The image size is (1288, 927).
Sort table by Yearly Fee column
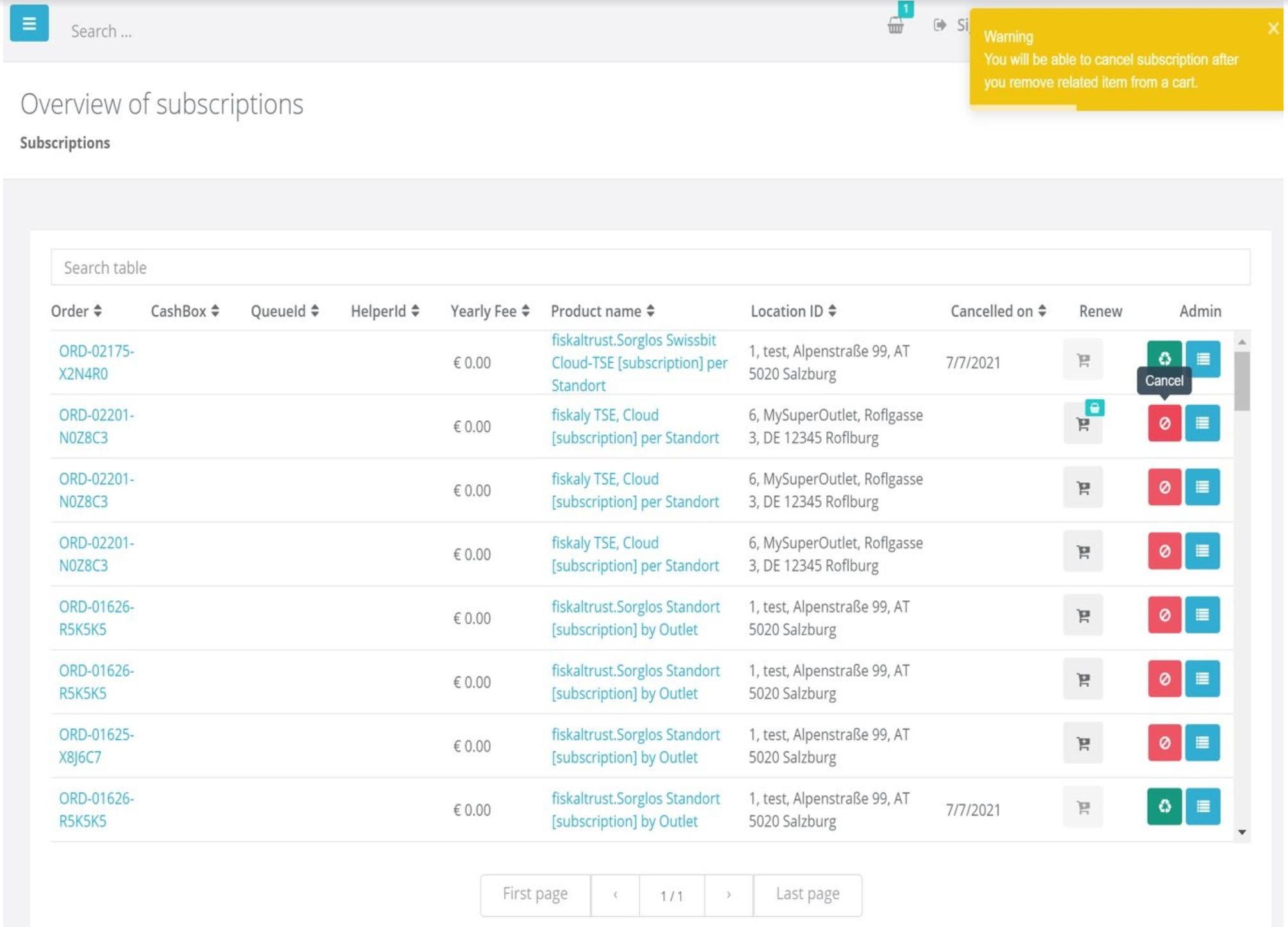click(x=490, y=311)
